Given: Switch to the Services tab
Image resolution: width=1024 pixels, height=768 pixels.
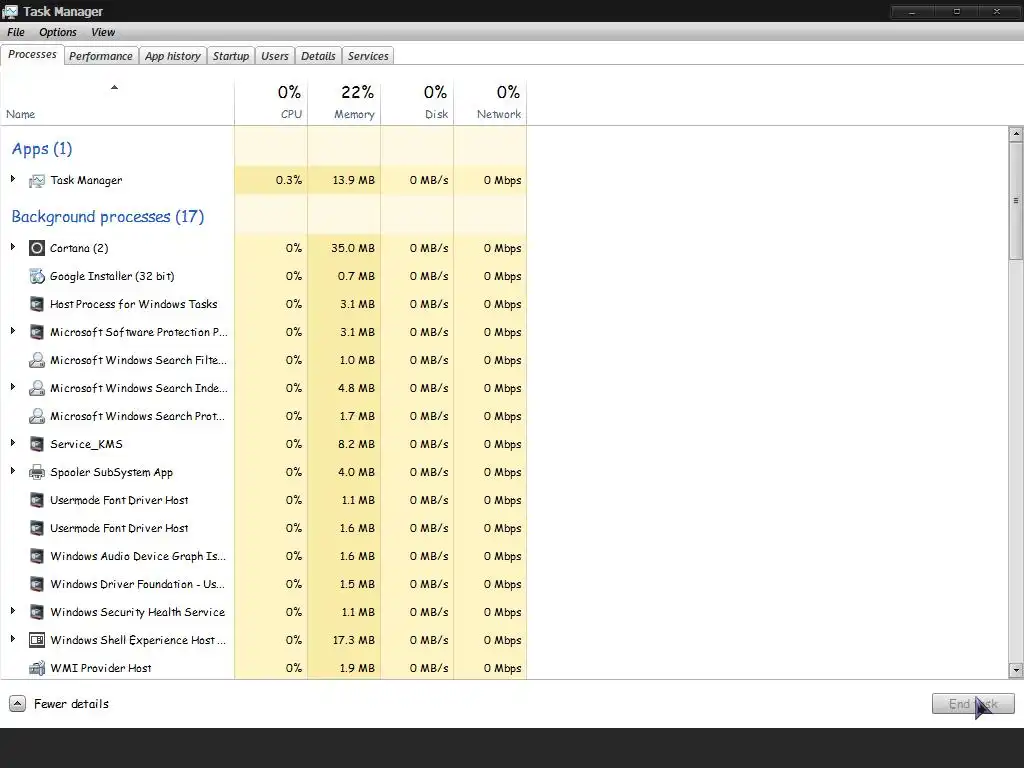Looking at the screenshot, I should (x=368, y=56).
